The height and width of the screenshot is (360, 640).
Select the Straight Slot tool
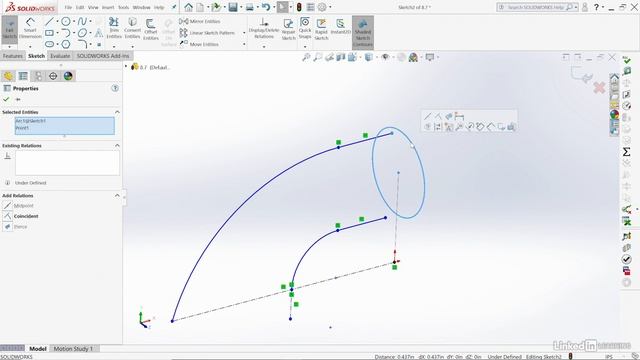pos(49,44)
